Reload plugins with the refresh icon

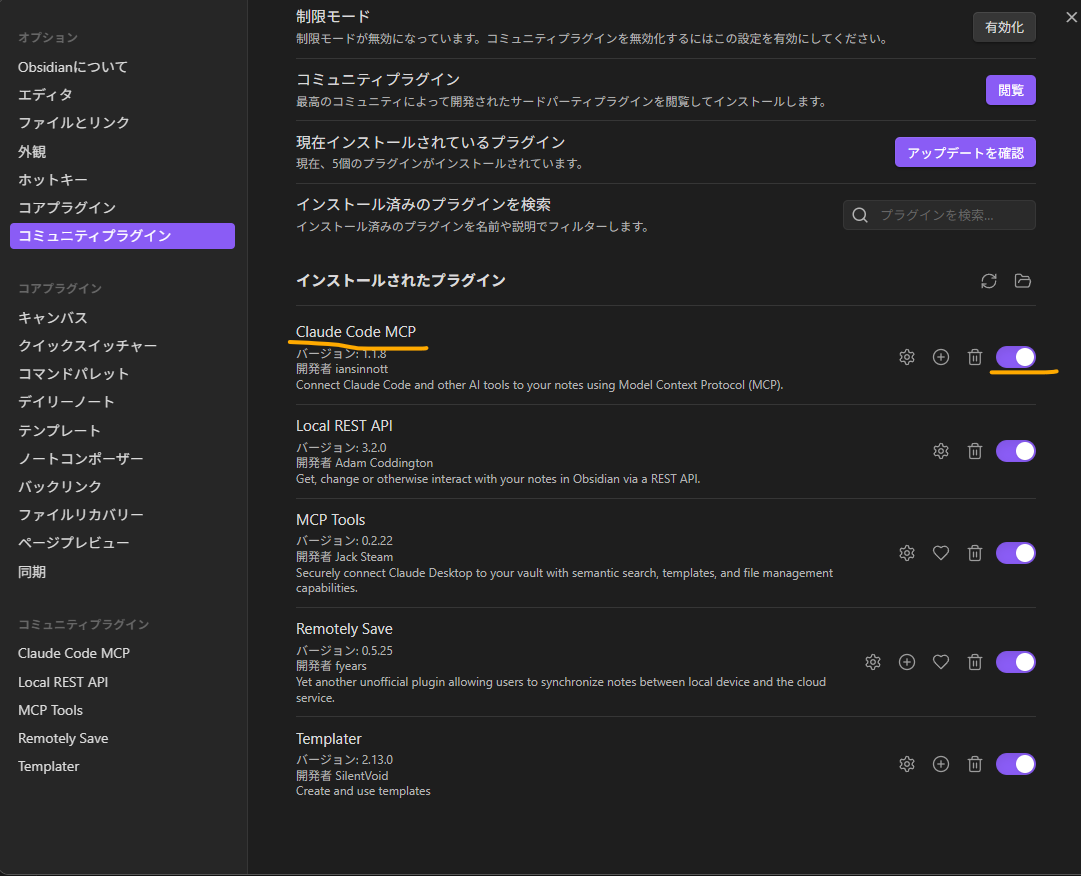click(x=989, y=281)
